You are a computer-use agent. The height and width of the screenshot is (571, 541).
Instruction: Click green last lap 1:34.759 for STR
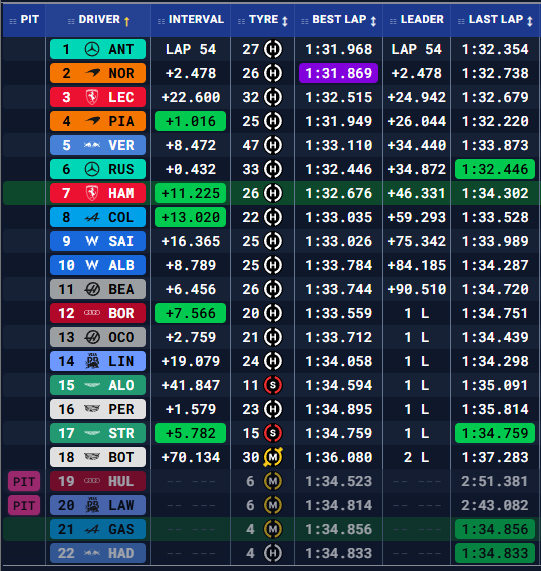495,433
